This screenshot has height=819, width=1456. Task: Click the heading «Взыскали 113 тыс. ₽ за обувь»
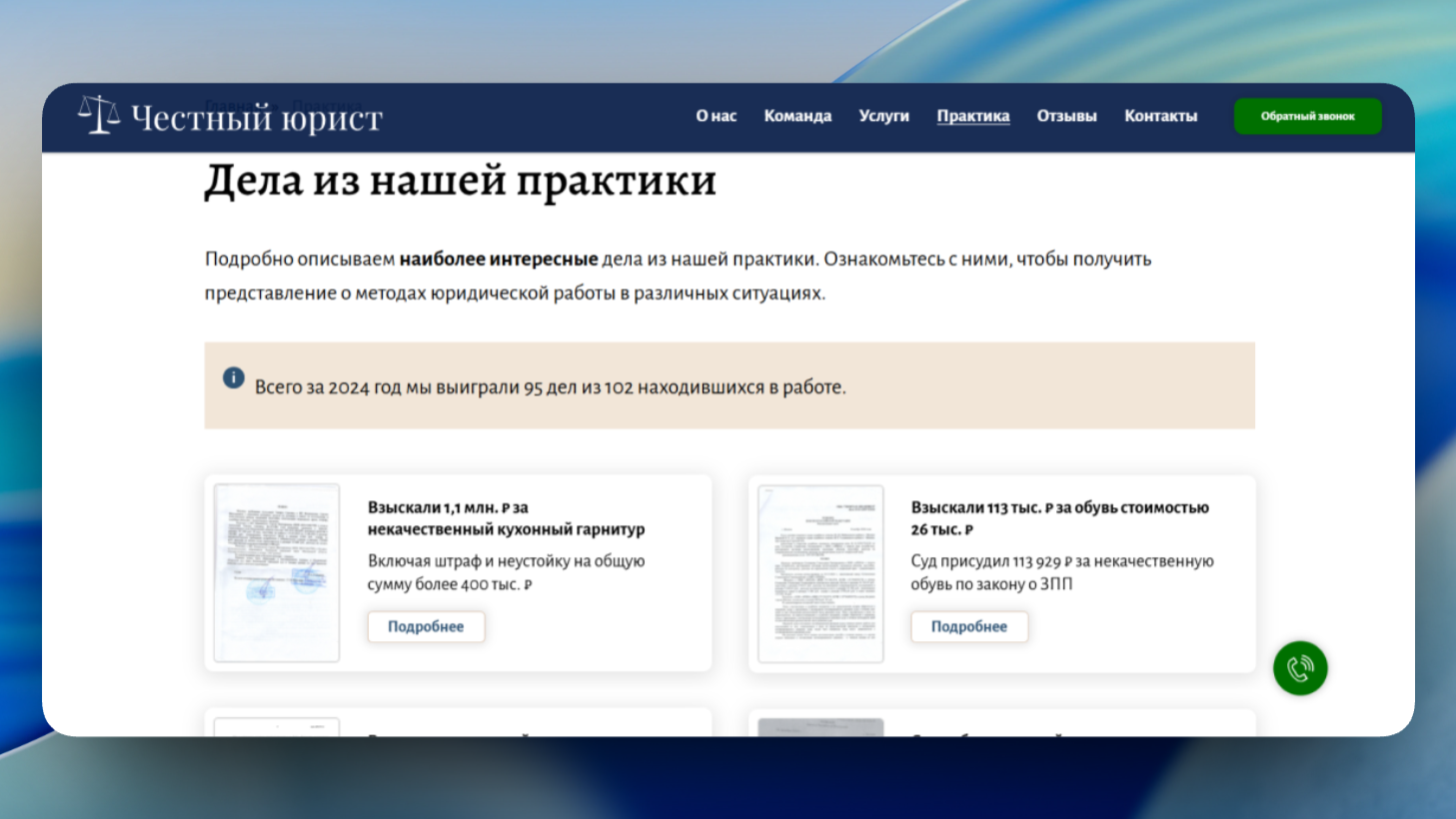point(1059,518)
